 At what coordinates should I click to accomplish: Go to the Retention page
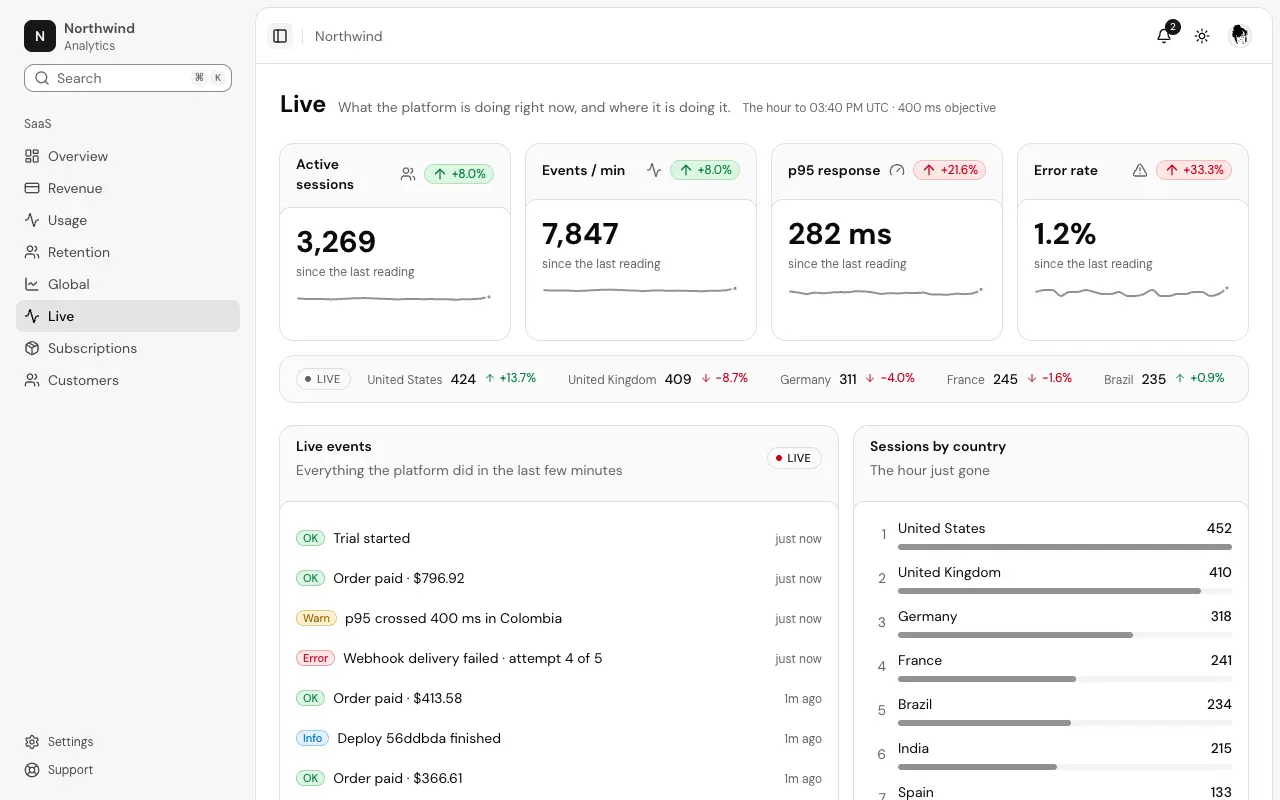point(128,252)
